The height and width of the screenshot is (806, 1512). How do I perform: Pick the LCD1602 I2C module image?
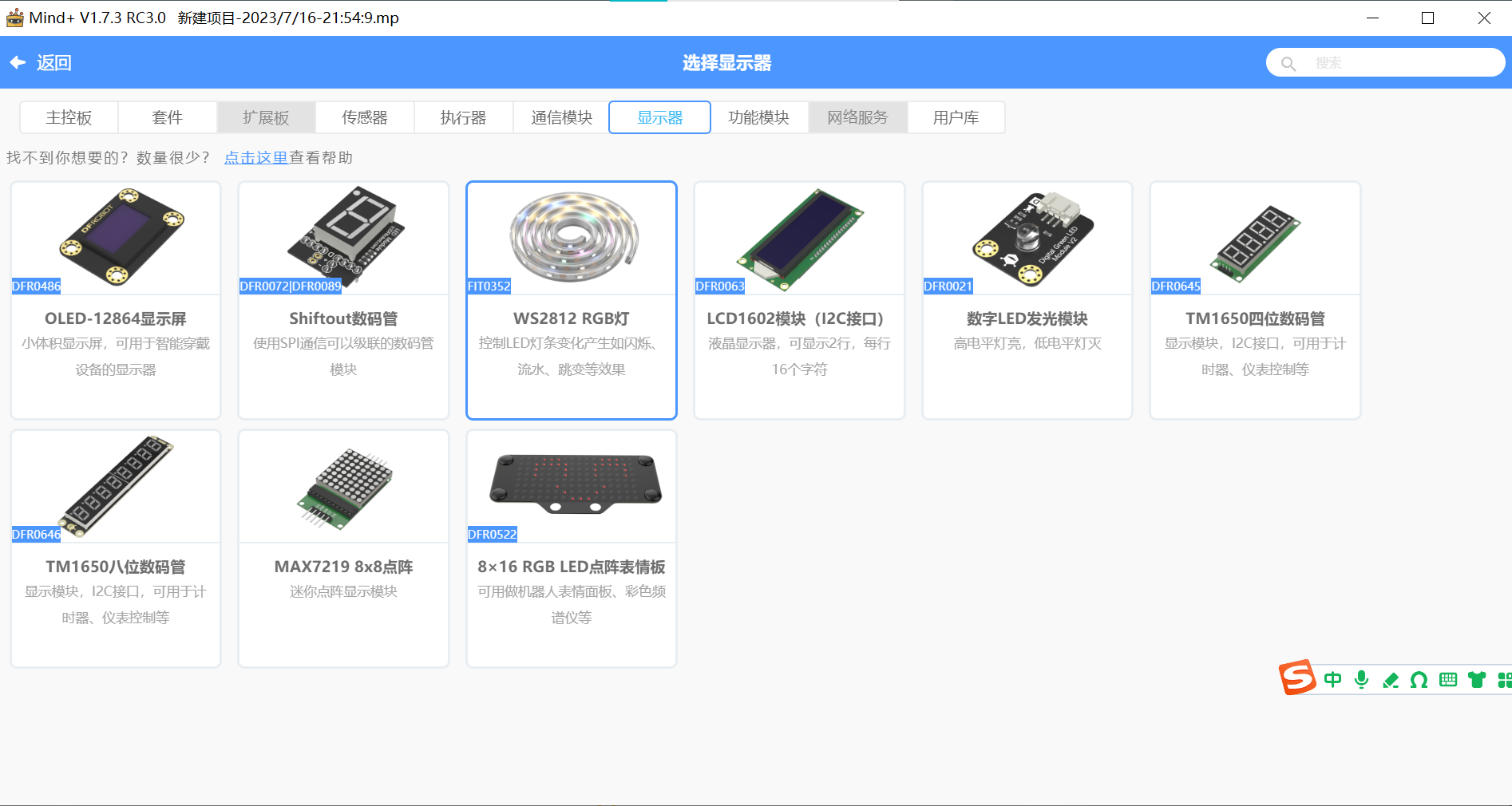coord(800,238)
